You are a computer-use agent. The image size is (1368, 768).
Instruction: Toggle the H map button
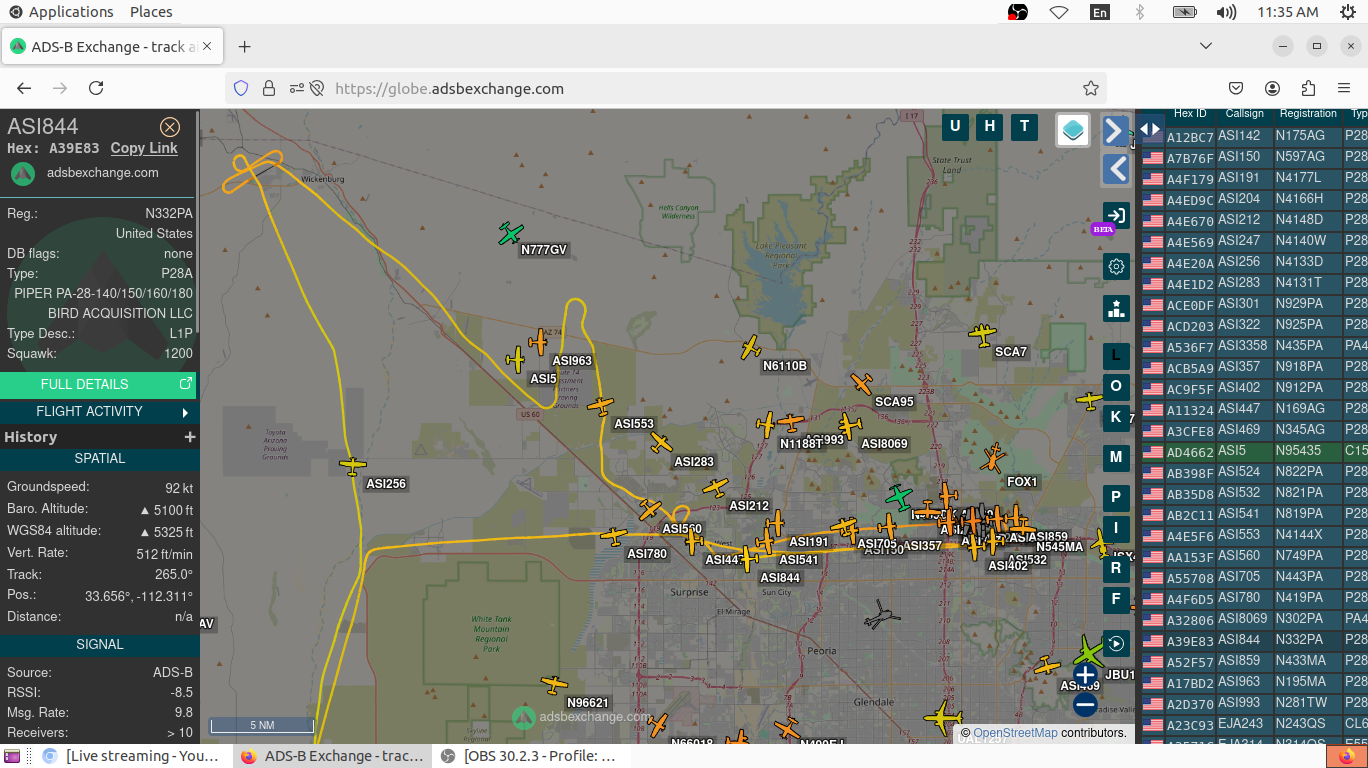pyautogui.click(x=990, y=126)
